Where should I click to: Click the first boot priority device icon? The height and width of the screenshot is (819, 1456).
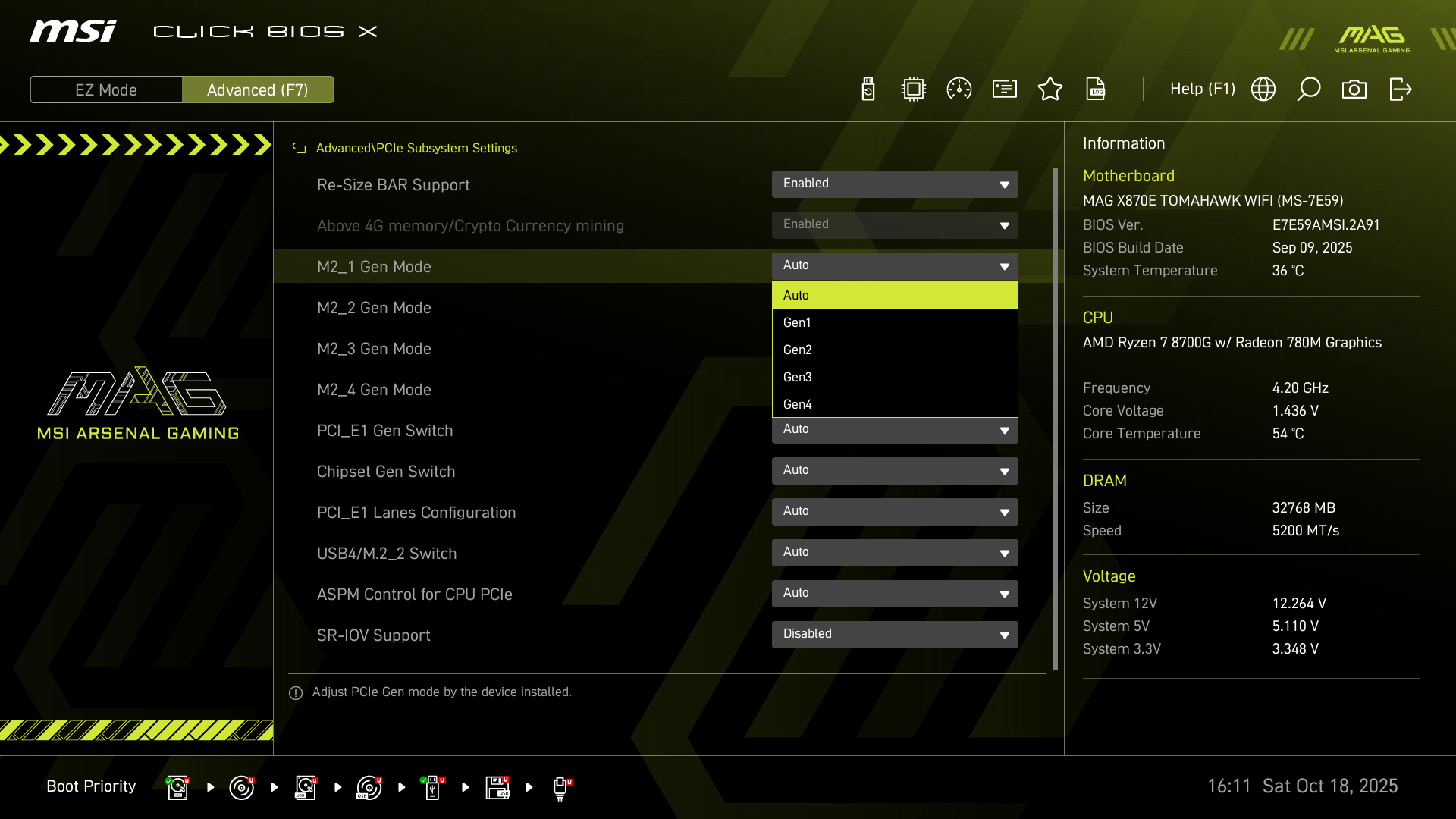tap(177, 787)
